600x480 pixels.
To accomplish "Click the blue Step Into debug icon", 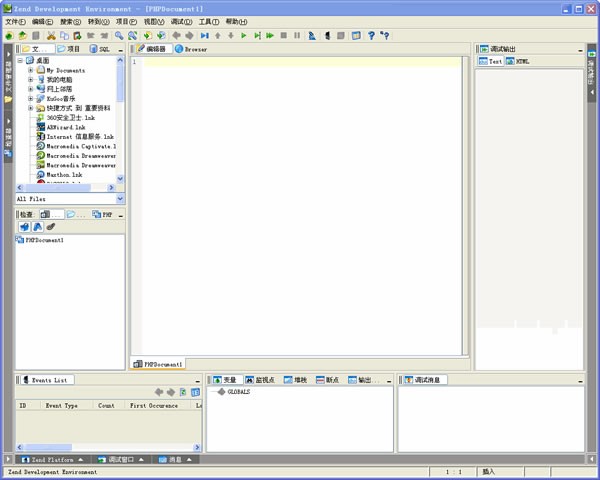I will (x=205, y=36).
